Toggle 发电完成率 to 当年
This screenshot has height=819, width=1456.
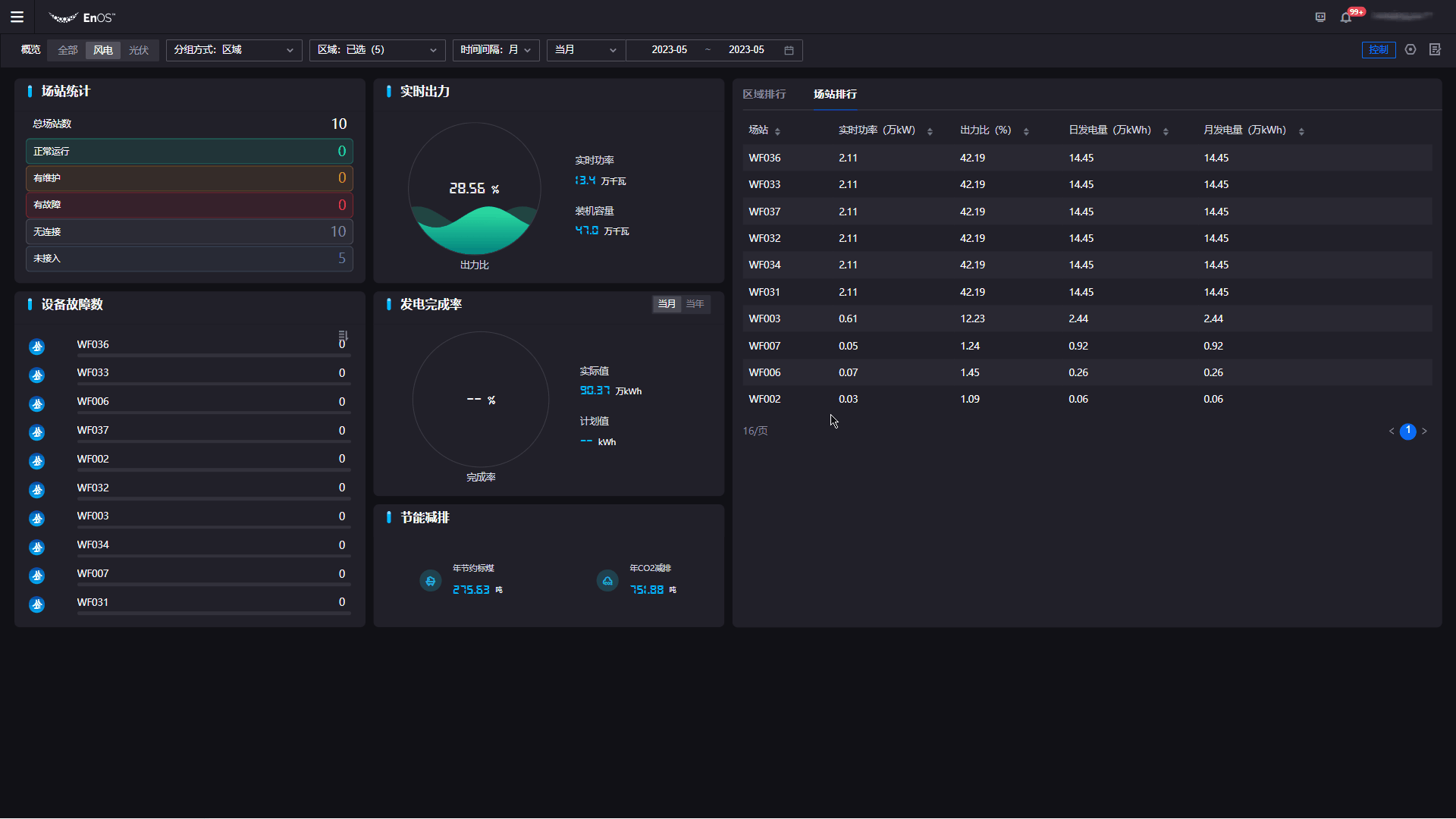coord(695,304)
